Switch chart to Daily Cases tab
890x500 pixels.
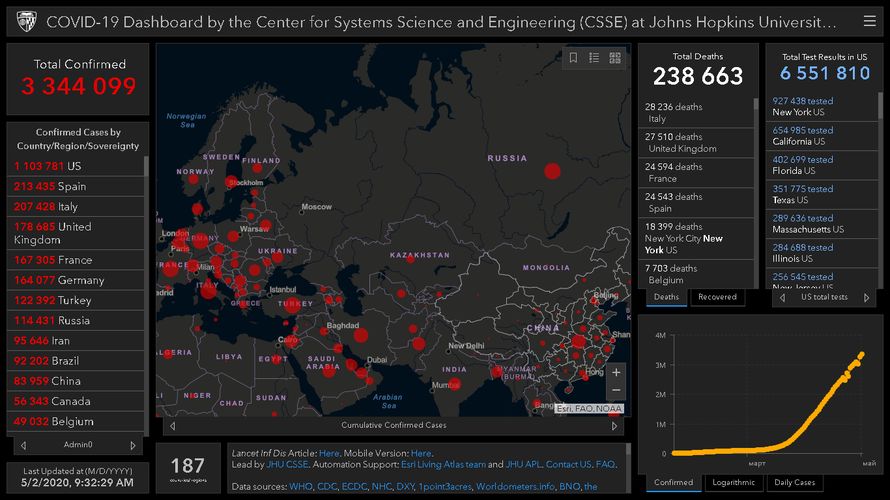pyautogui.click(x=795, y=482)
